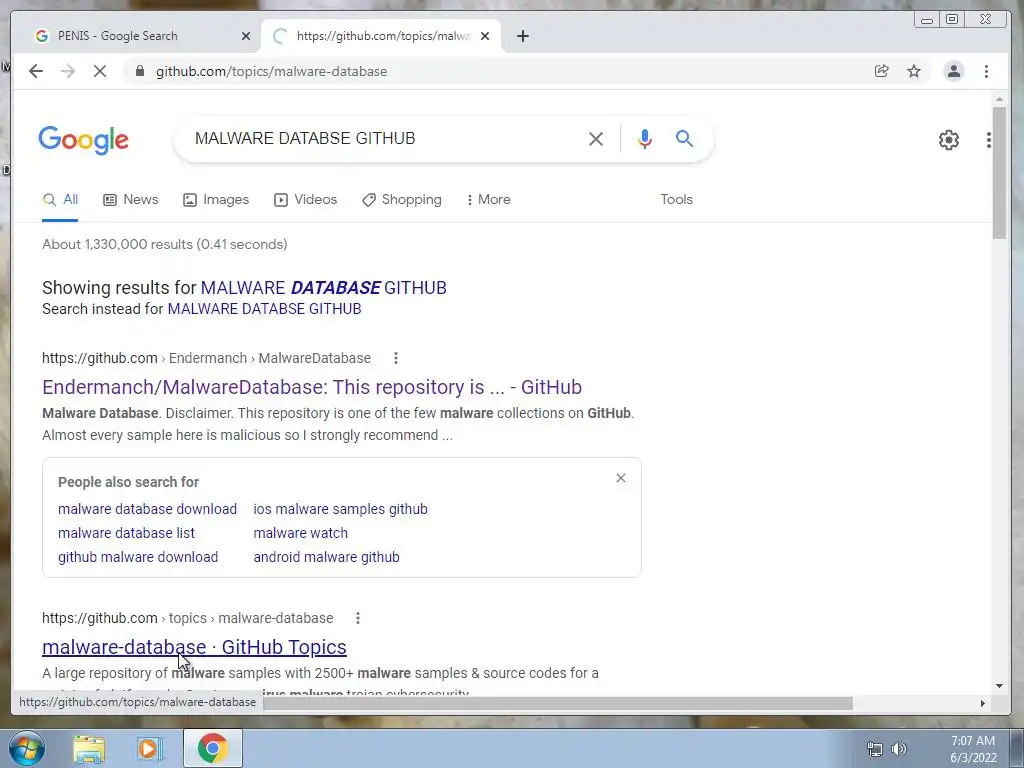Screen dimensions: 1024x768
Task: Click the About 1,330,000 results text
Action: pos(165,244)
